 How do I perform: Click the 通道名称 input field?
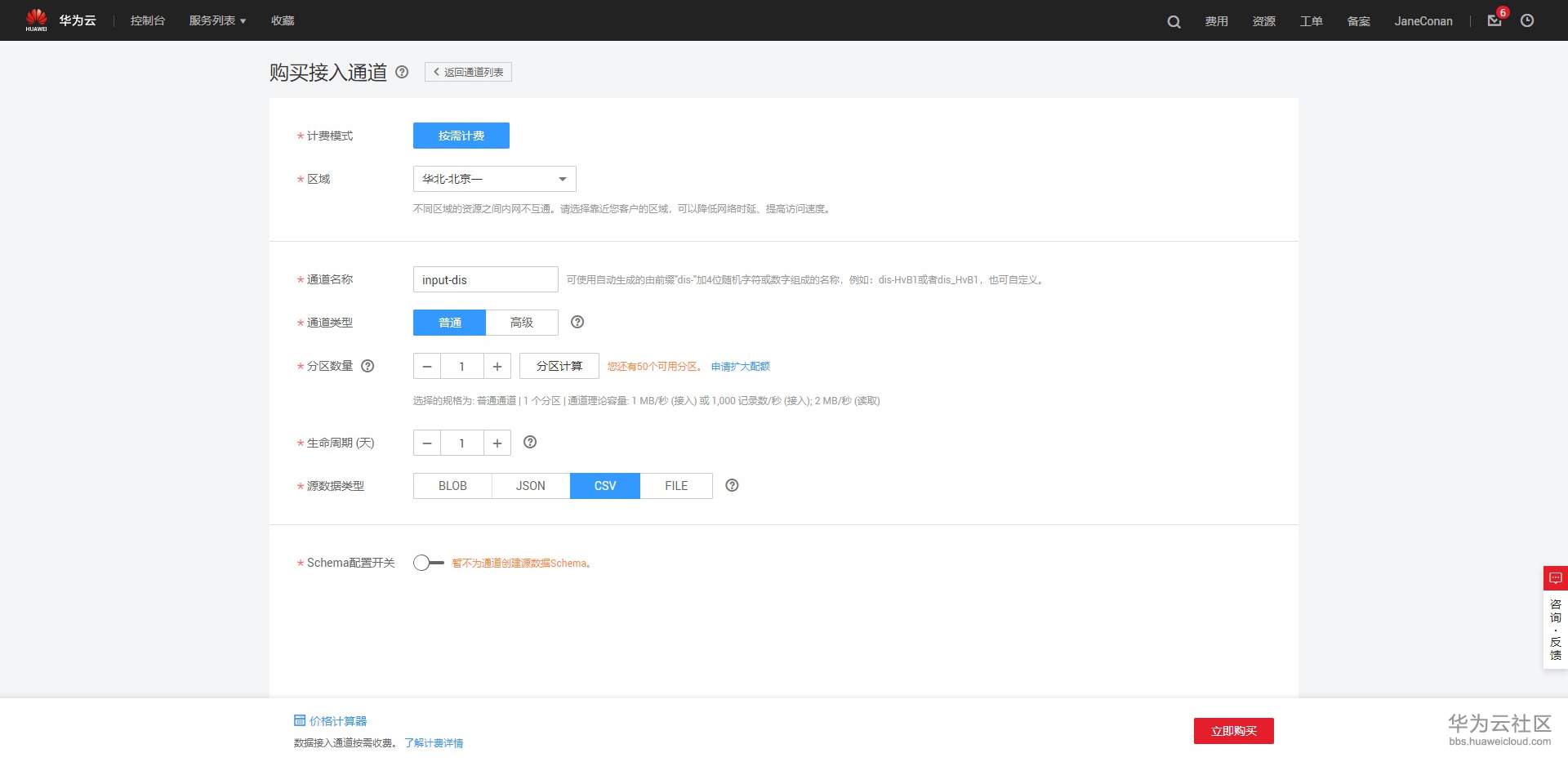coord(486,279)
